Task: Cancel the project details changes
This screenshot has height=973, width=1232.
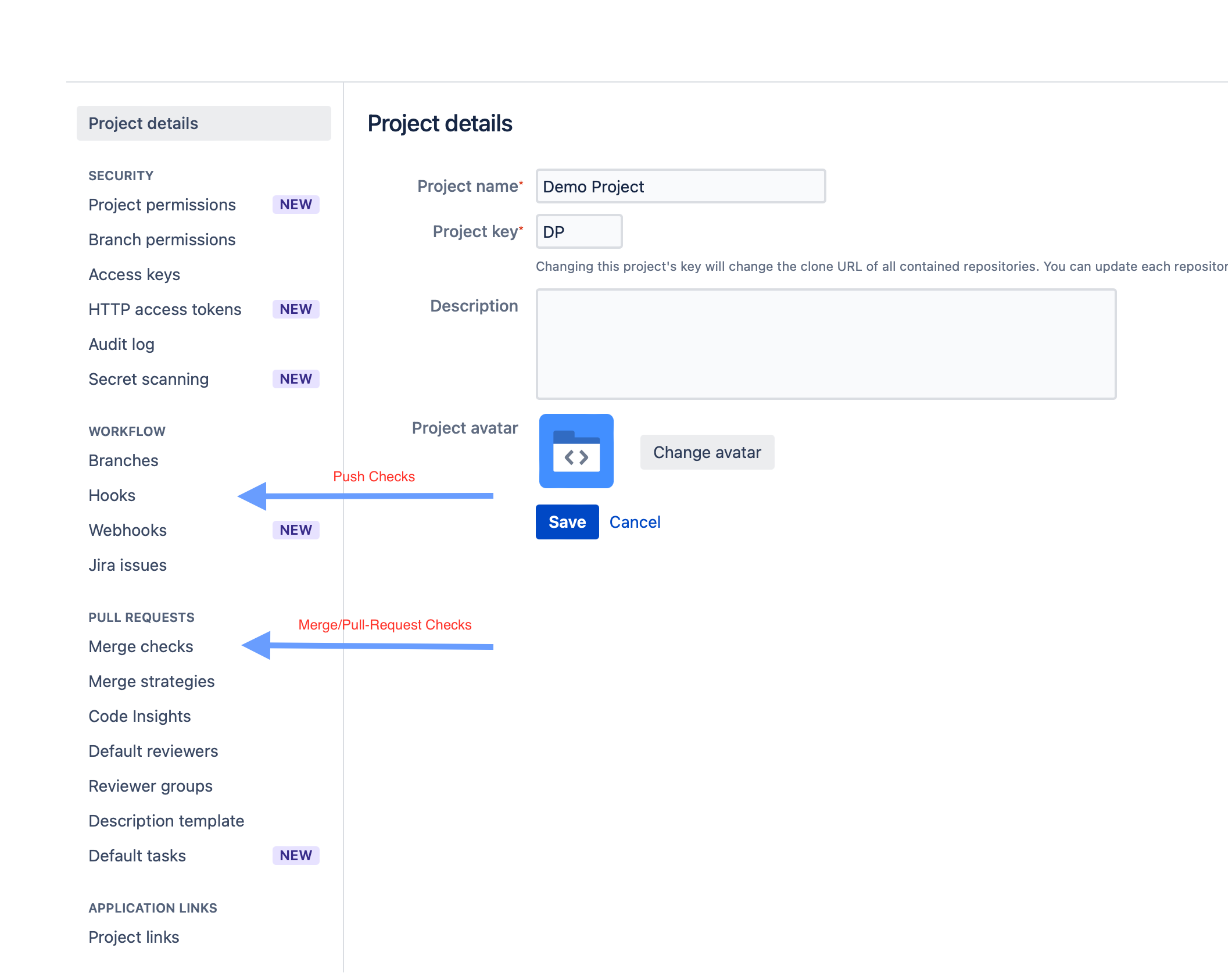Action: (x=635, y=522)
